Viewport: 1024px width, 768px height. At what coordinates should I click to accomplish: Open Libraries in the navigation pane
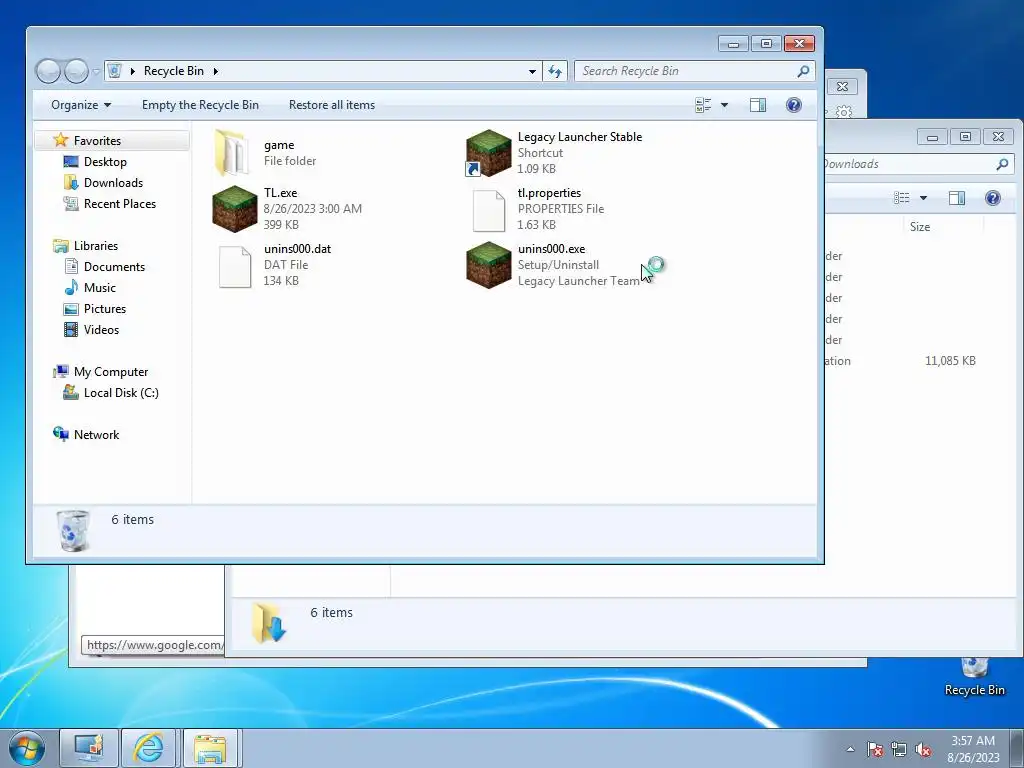tap(96, 246)
